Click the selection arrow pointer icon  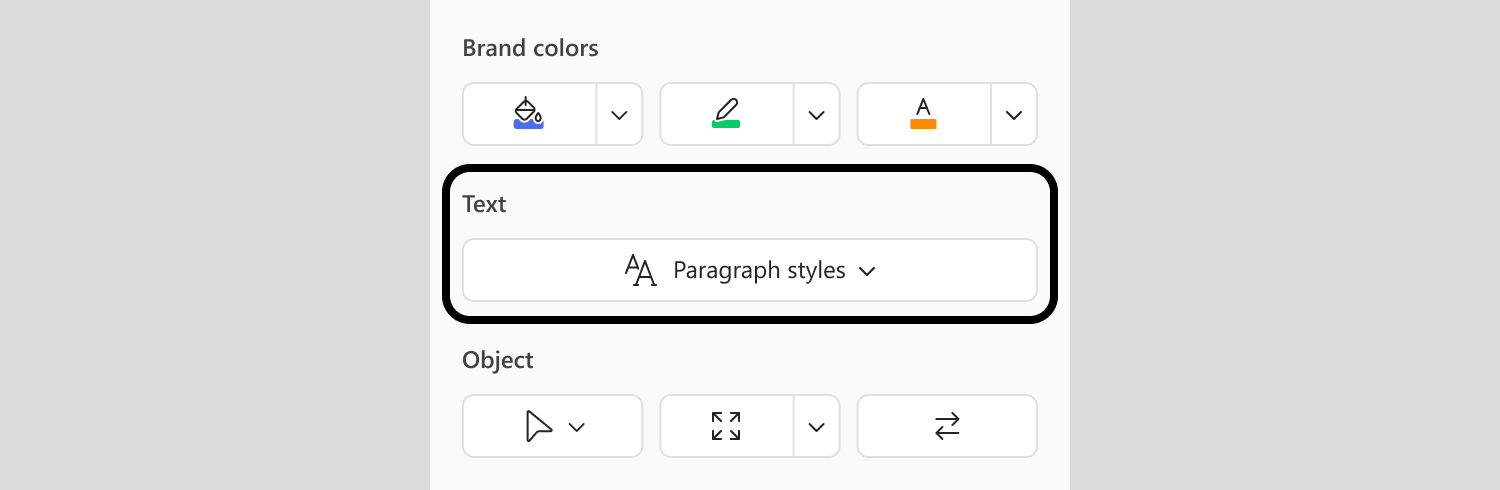[x=538, y=426]
